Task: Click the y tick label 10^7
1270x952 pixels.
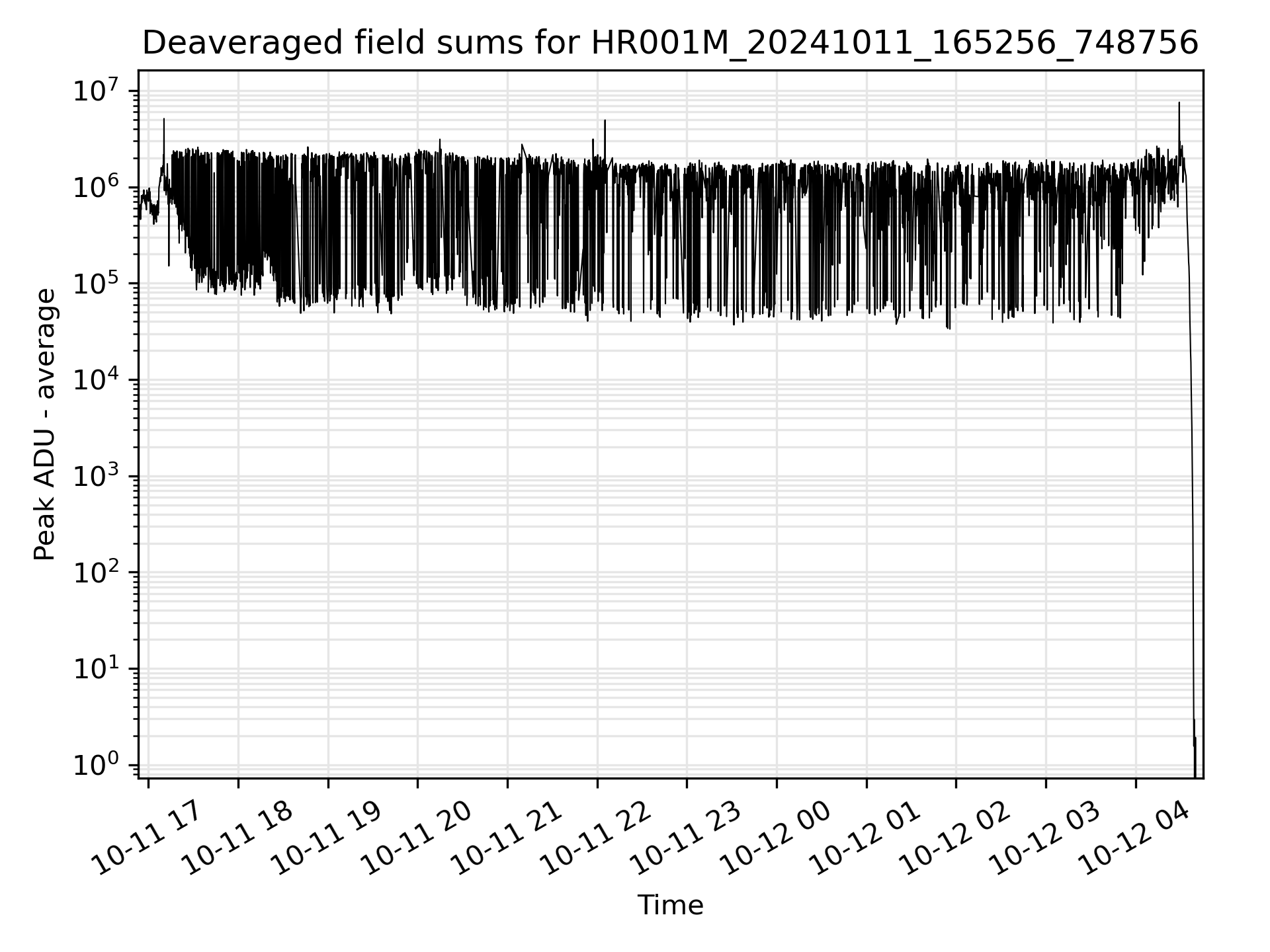Action: 96,91
